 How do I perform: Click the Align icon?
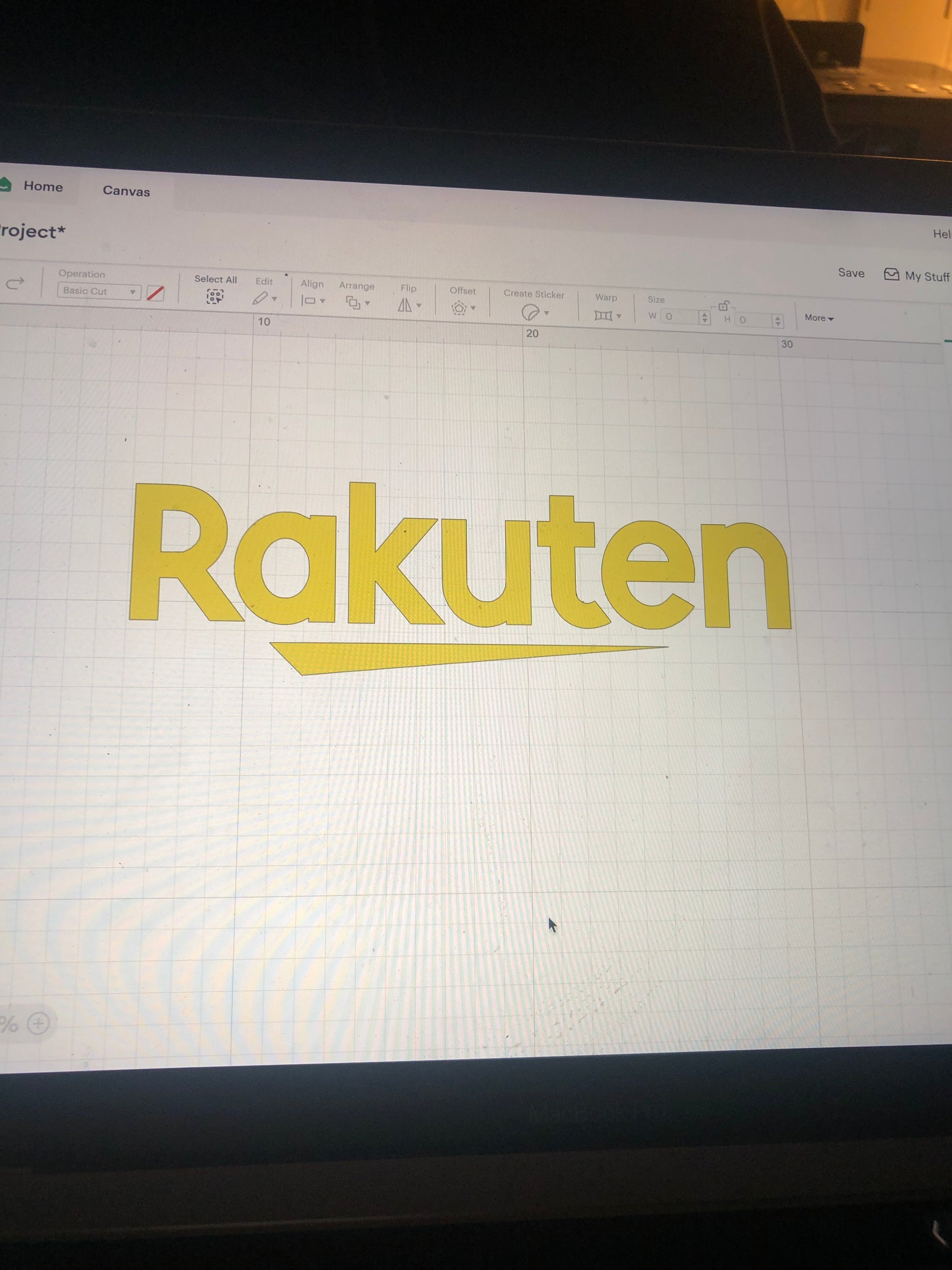[309, 300]
